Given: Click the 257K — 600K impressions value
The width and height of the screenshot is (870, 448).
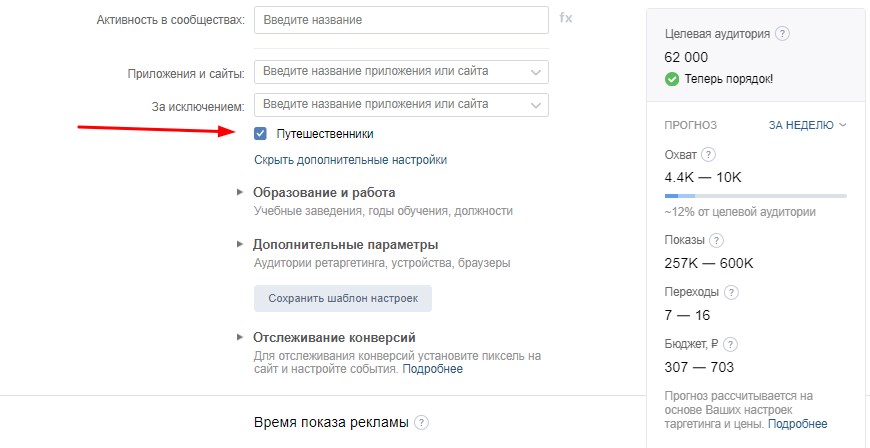Looking at the screenshot, I should click(709, 264).
